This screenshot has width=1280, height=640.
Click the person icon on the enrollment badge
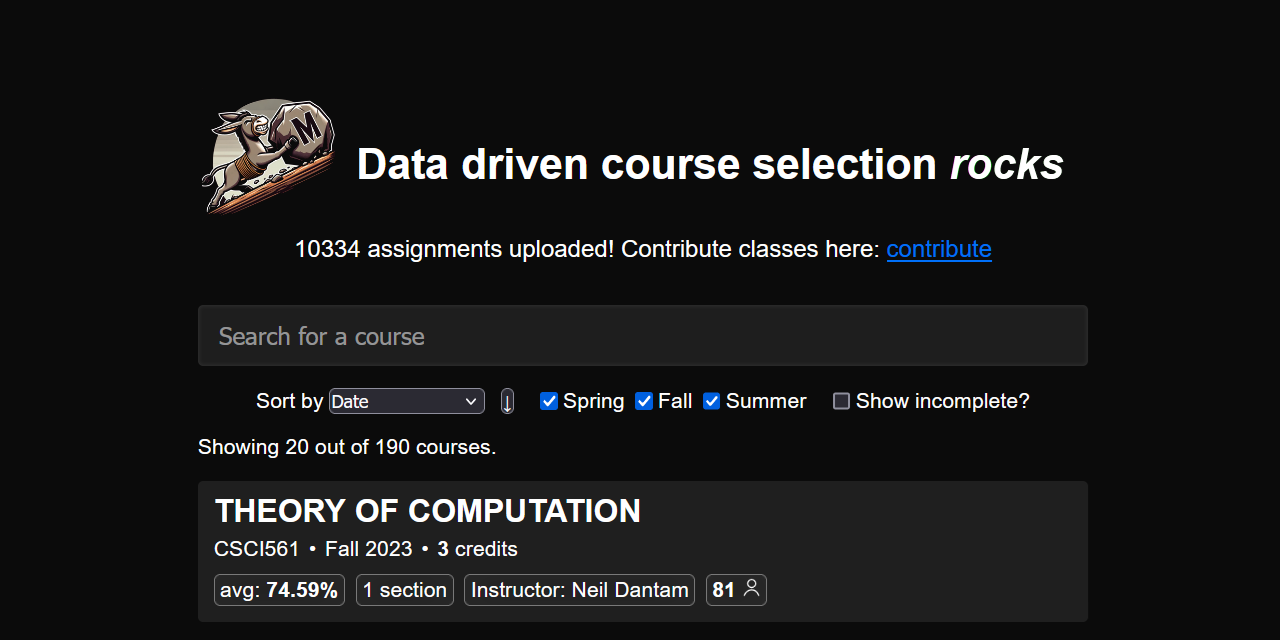click(750, 590)
